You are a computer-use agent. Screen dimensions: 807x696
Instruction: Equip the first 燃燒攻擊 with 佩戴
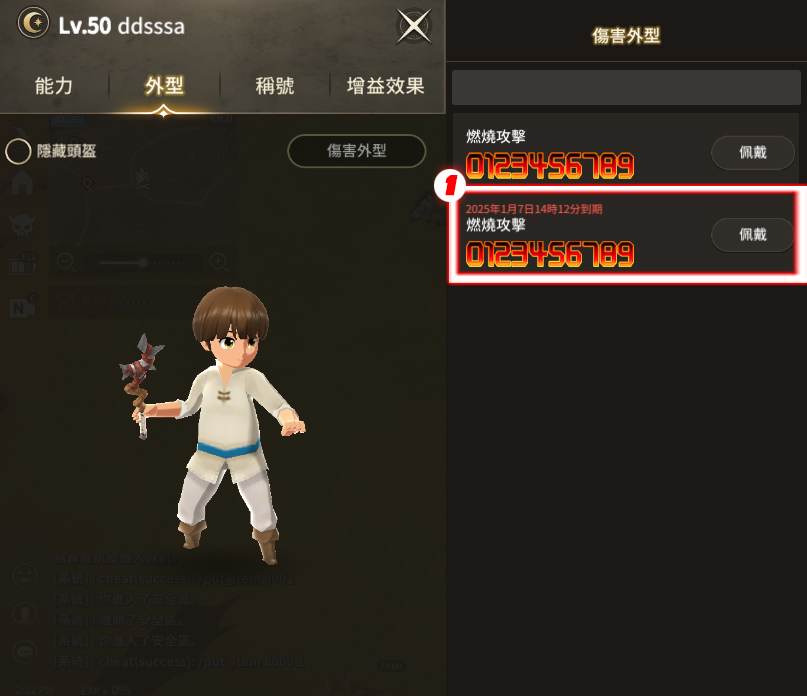[x=752, y=152]
